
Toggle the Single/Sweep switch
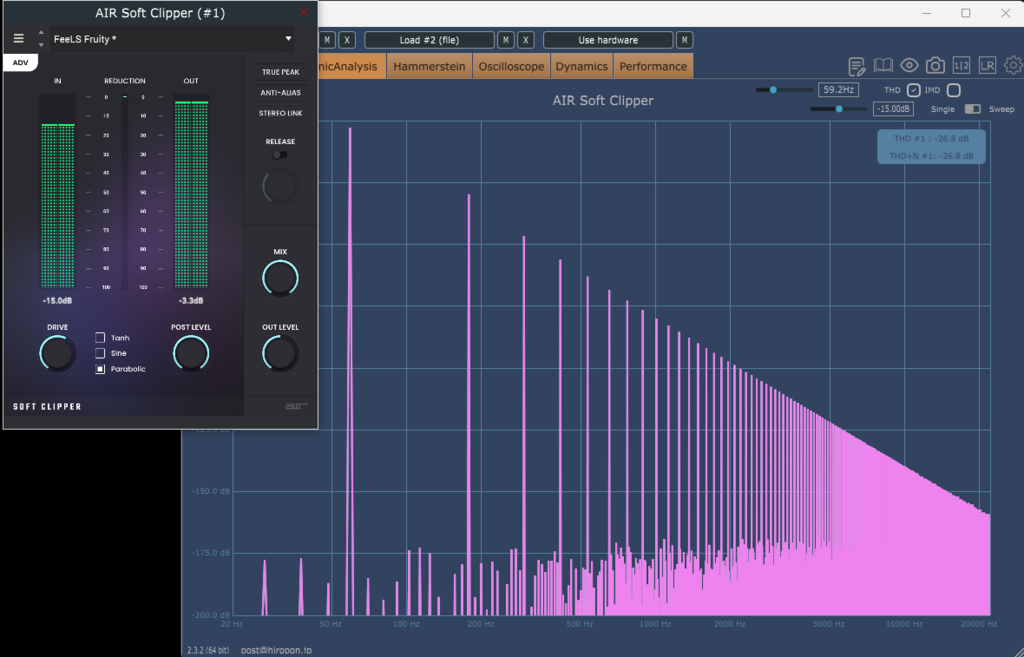pyautogui.click(x=972, y=109)
